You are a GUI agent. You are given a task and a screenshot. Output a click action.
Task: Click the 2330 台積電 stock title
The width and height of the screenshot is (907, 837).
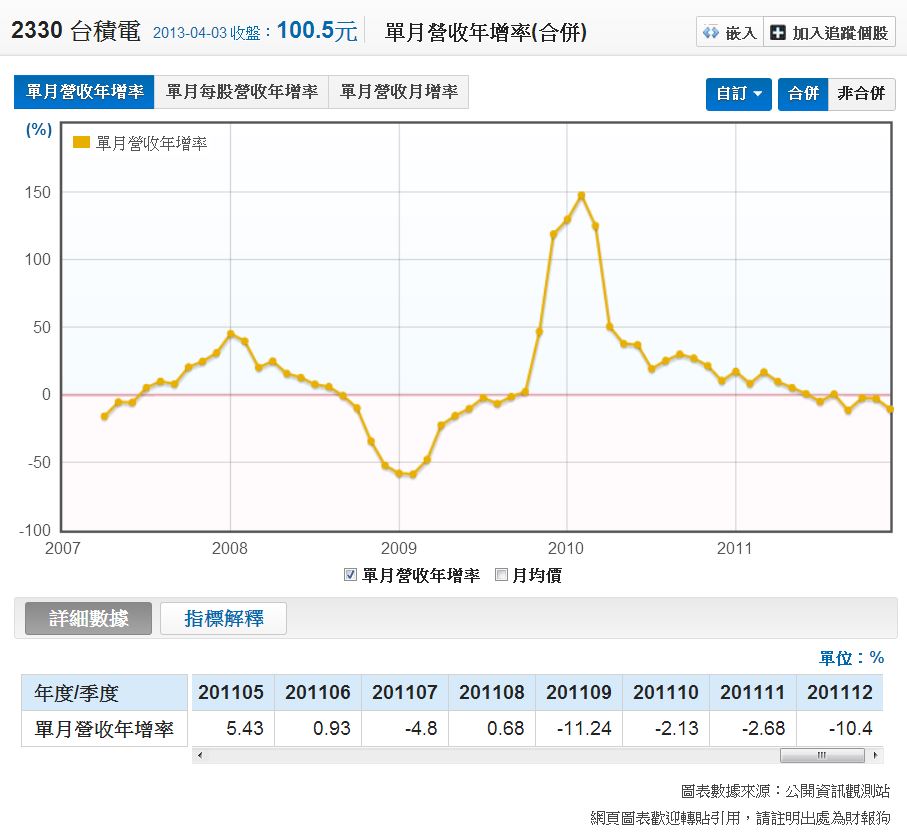tap(76, 31)
